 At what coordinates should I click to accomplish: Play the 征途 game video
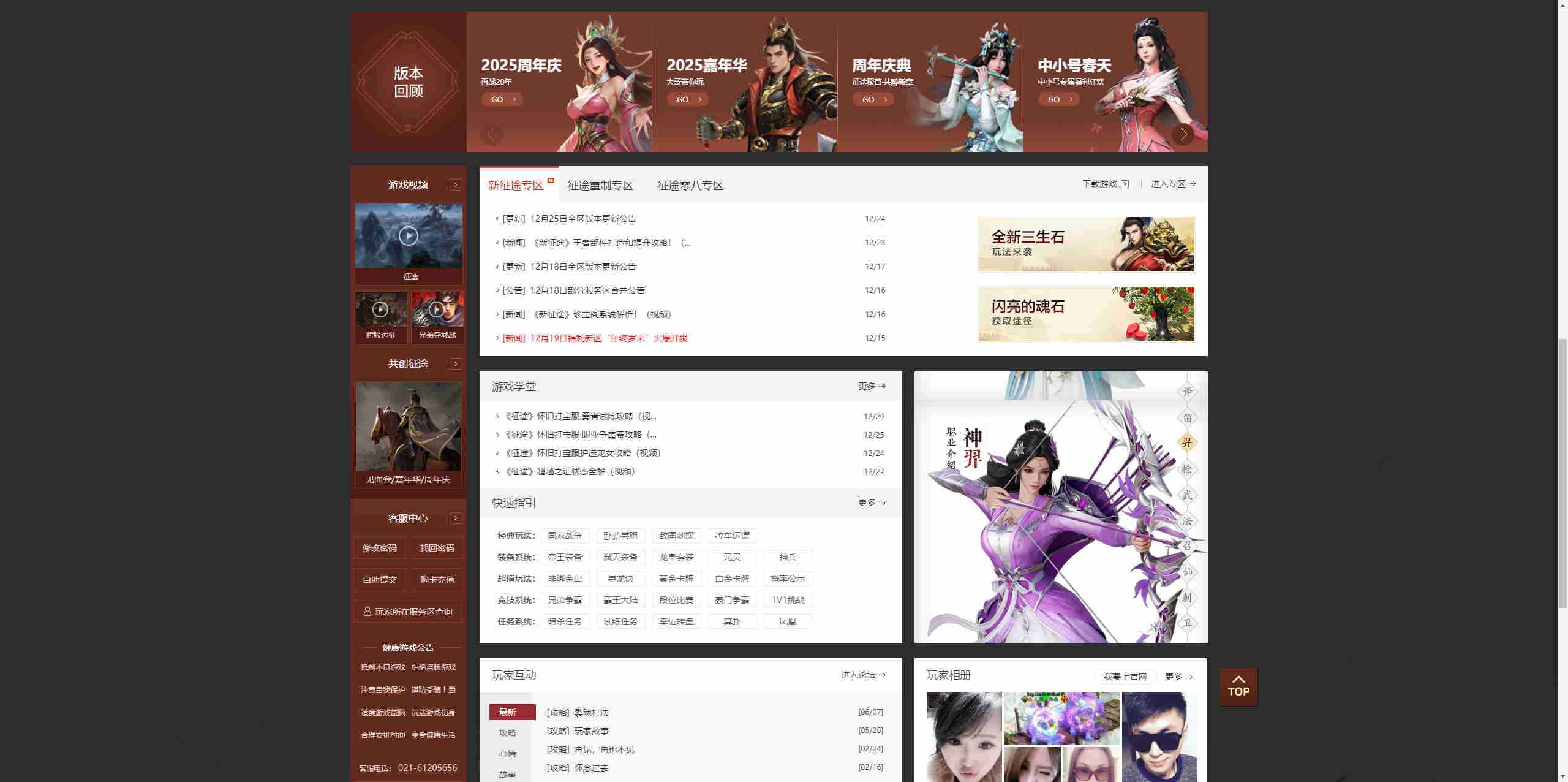[x=408, y=236]
